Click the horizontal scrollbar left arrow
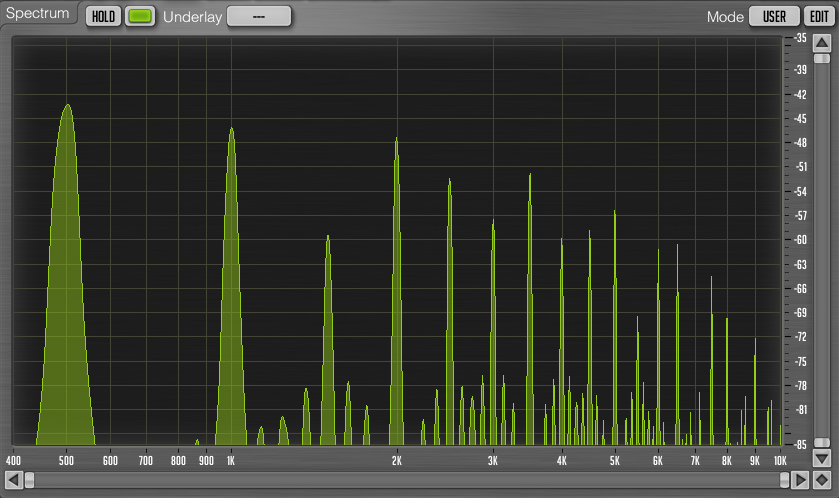Screen dimensions: 839x498 (x=13, y=481)
